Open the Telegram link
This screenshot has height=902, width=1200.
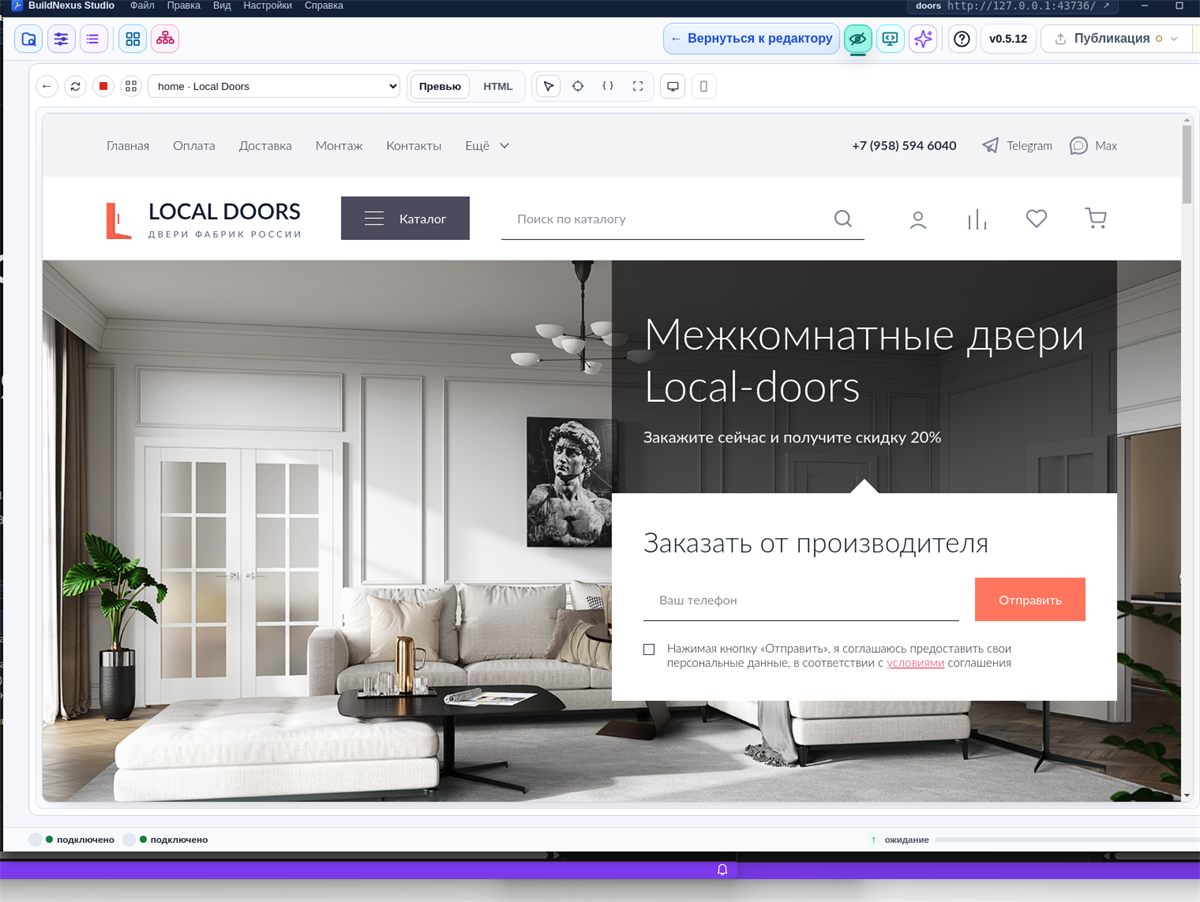click(x=1017, y=146)
